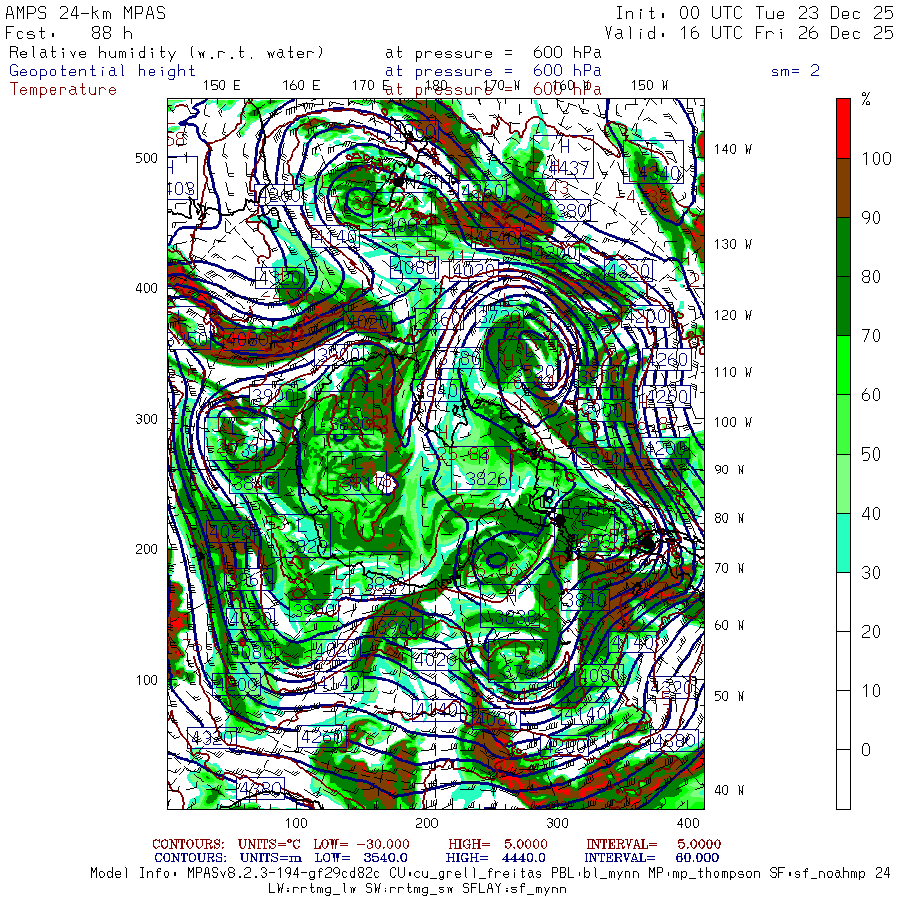Click the "H 4437" high height label box
The image size is (900, 900).
click(x=563, y=157)
